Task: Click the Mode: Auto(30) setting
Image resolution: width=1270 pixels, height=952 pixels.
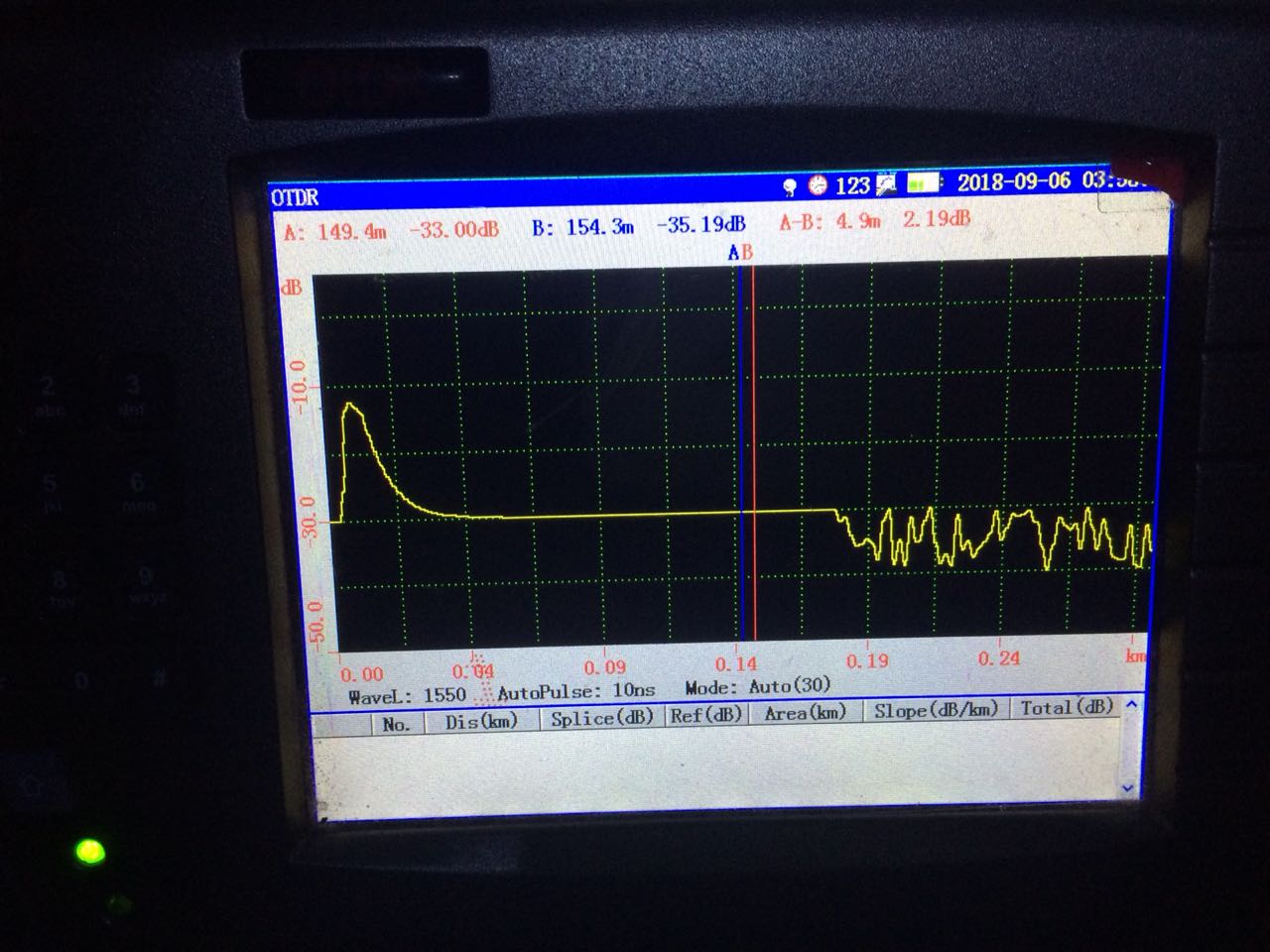Action: [x=758, y=686]
